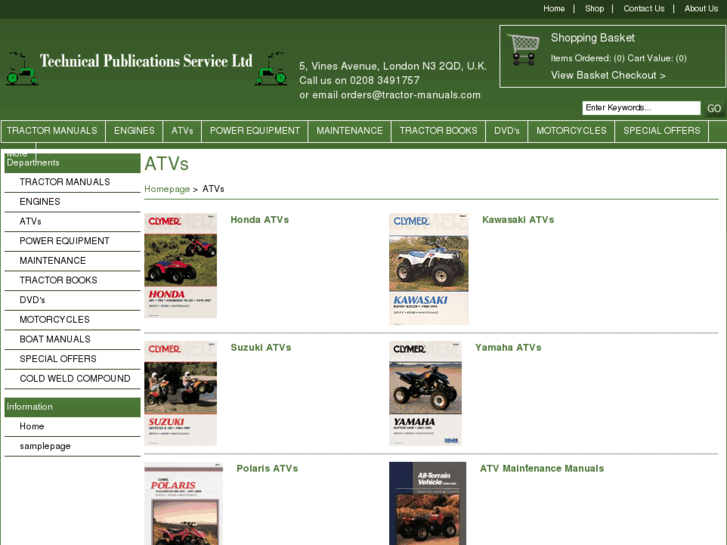The image size is (727, 545).
Task: Open ATV Maintenance Manuals category link
Action: click(x=542, y=468)
